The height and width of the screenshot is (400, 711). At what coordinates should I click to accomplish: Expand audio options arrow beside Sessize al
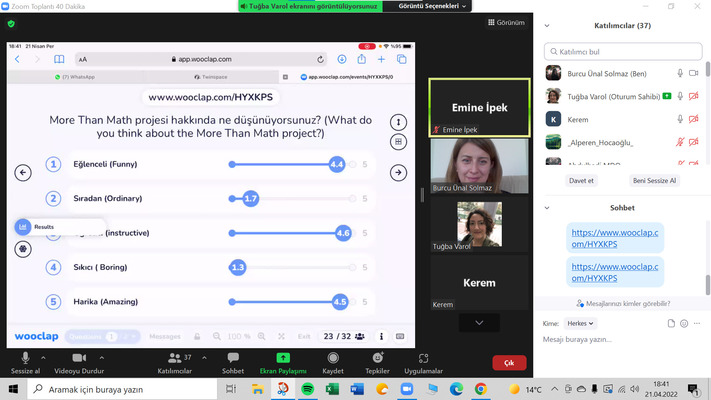[x=43, y=358]
